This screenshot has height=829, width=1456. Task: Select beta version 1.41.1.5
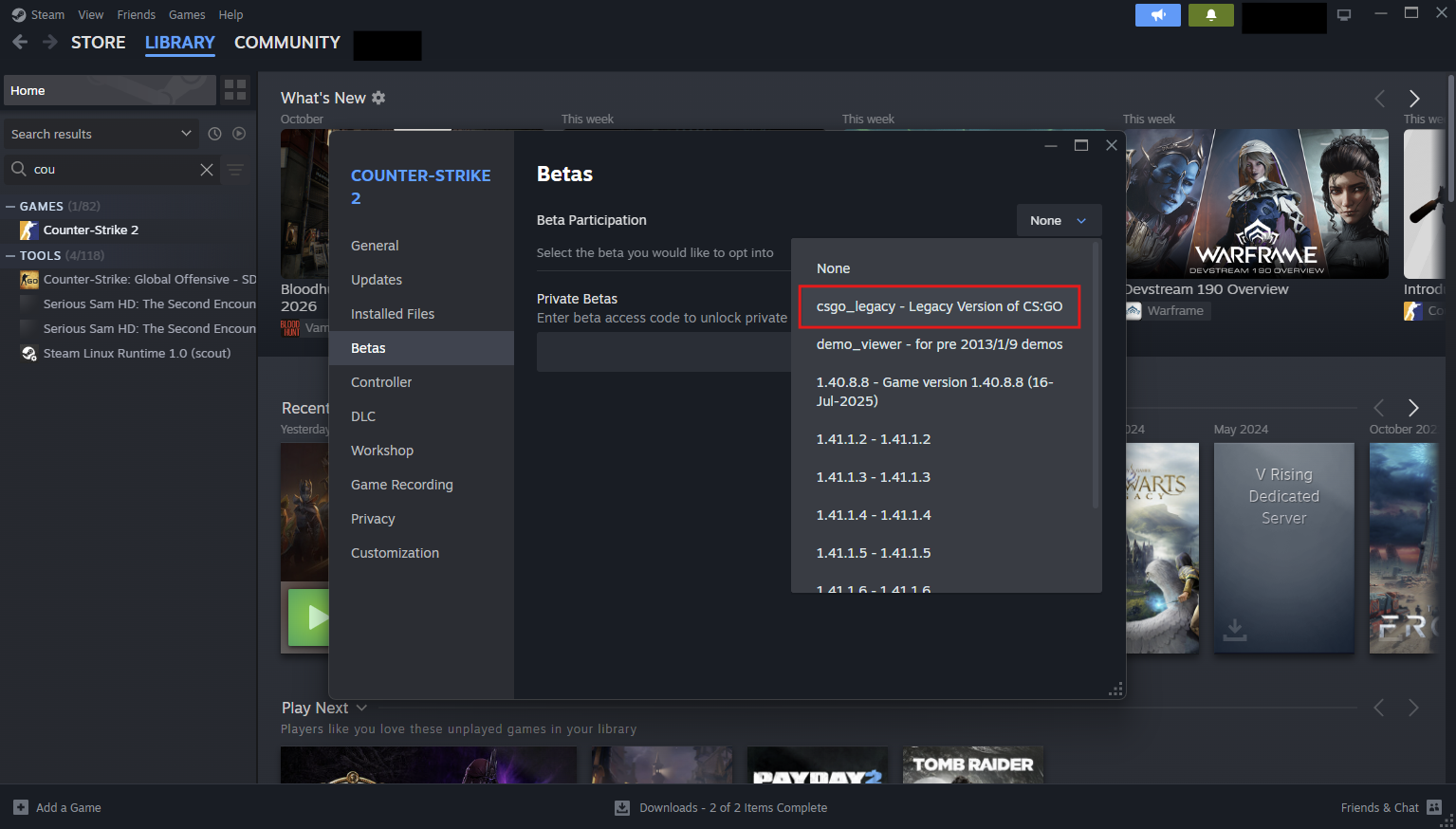click(940, 553)
